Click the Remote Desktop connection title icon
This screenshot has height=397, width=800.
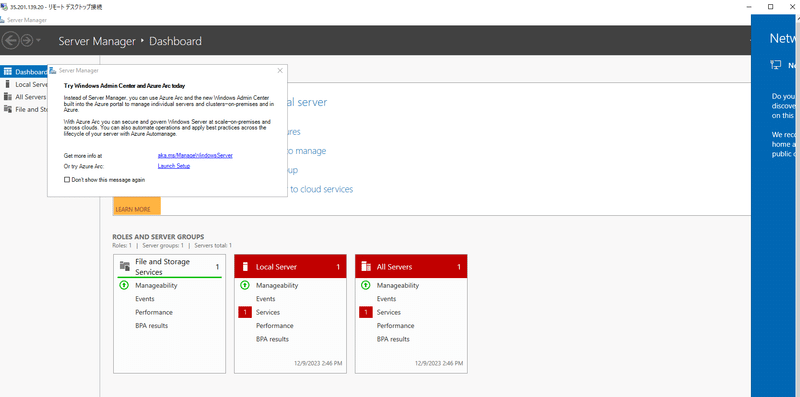pyautogui.click(x=5, y=7)
